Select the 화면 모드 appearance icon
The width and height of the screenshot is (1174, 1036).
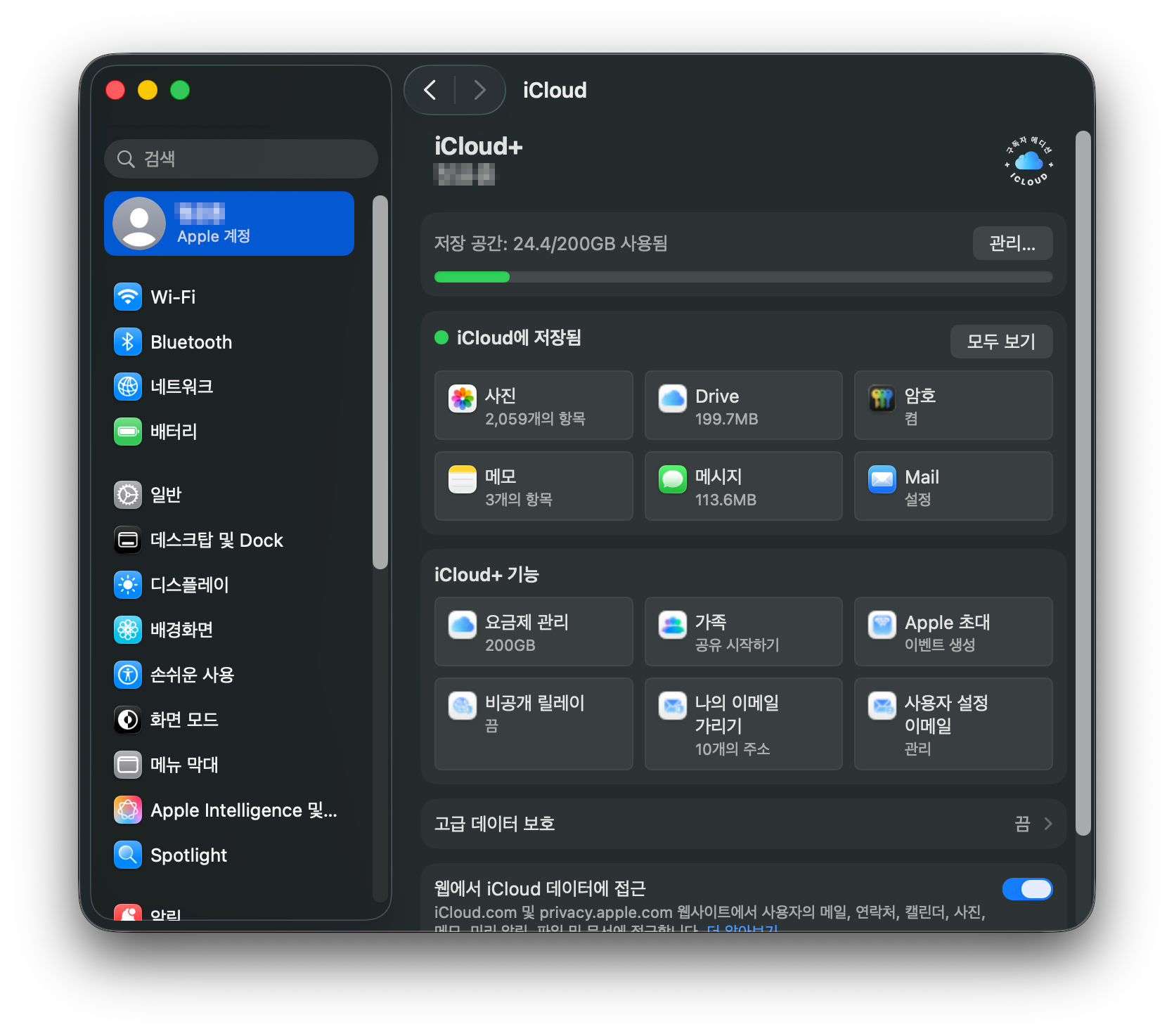[128, 720]
